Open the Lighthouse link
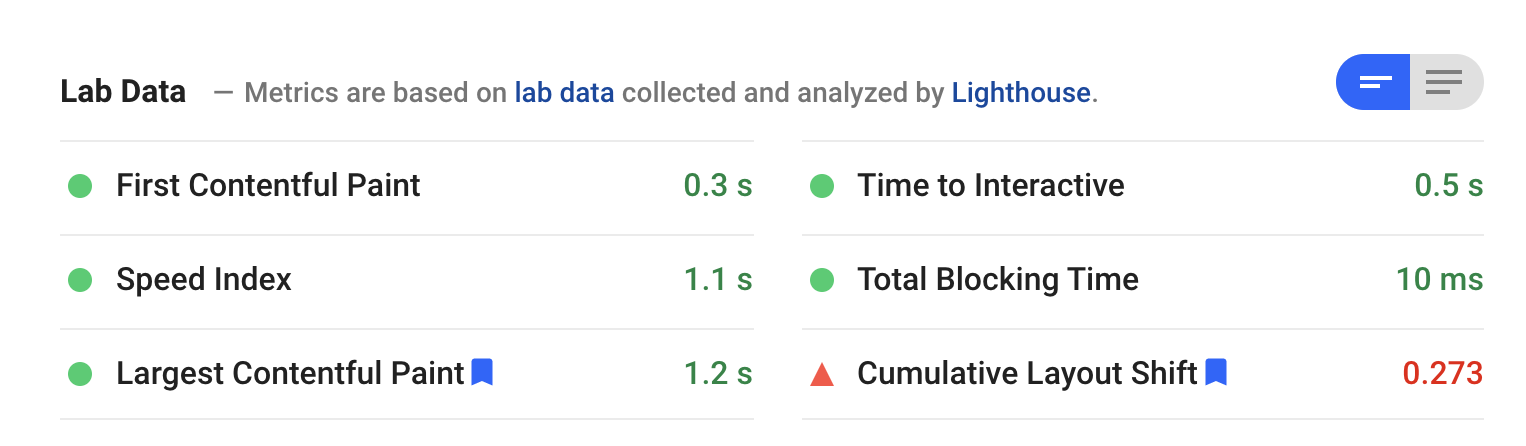Image resolution: width=1526 pixels, height=446 pixels. 1021,93
